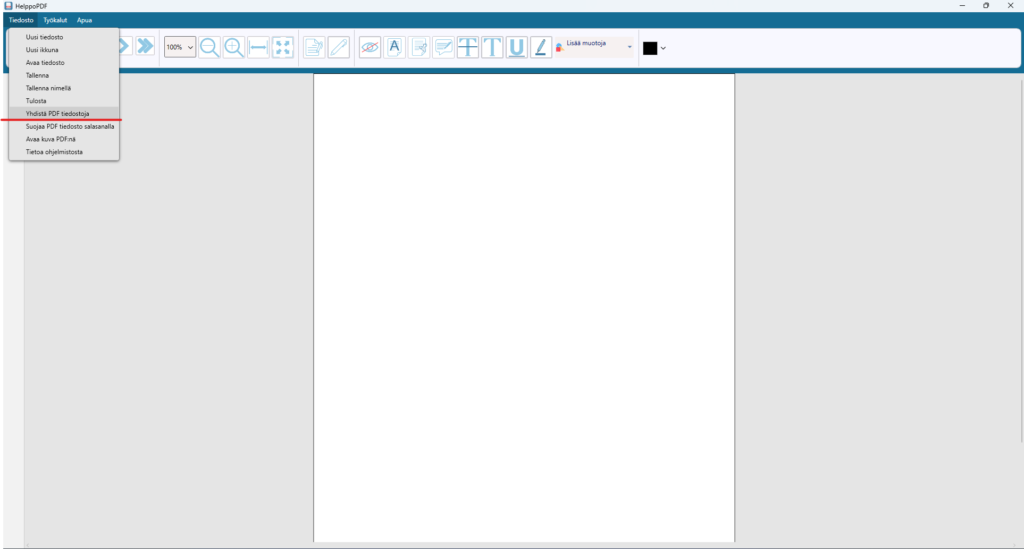Choose 'Uusi tiedosto' from the menu
The width and height of the screenshot is (1024, 549).
coord(64,37)
